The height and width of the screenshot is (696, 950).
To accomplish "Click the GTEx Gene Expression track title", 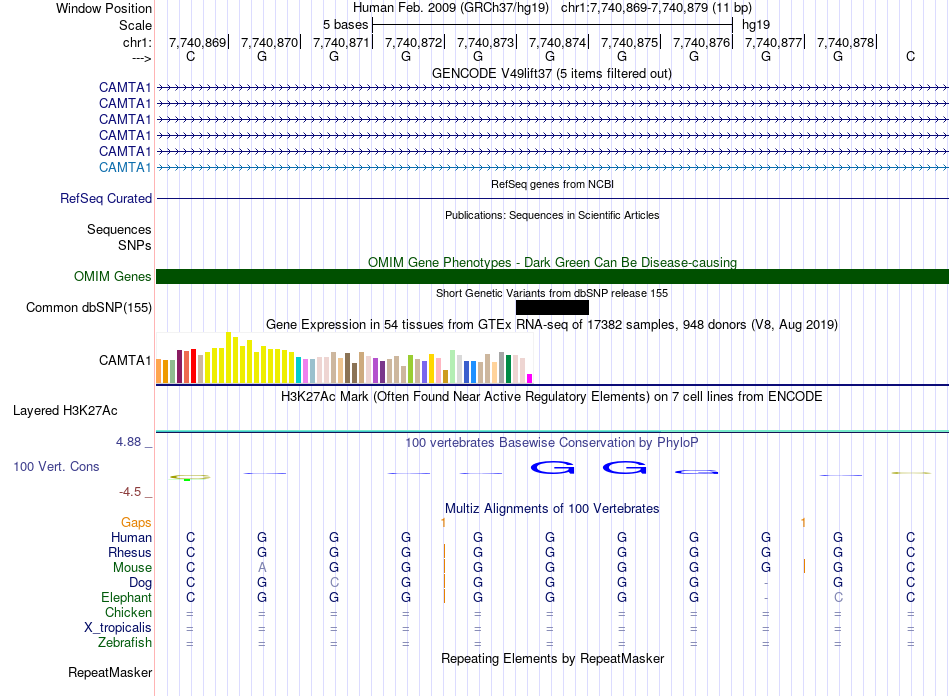I will 551,325.
